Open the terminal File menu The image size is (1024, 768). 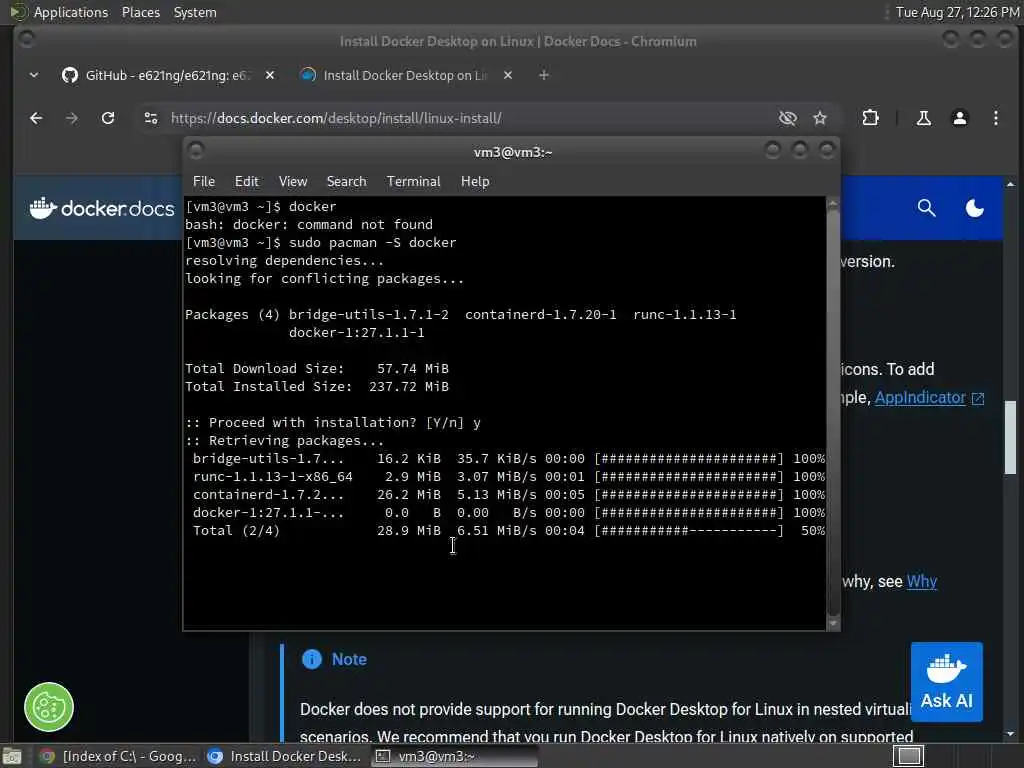pyautogui.click(x=204, y=182)
